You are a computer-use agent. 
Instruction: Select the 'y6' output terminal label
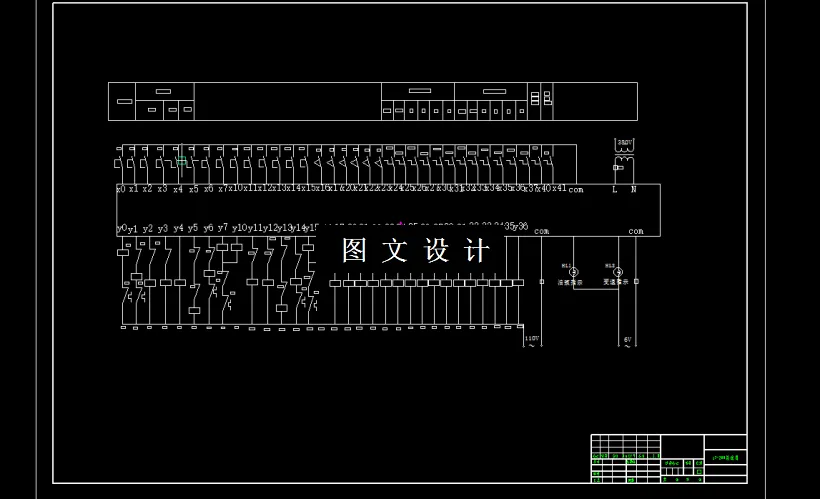coord(208,229)
